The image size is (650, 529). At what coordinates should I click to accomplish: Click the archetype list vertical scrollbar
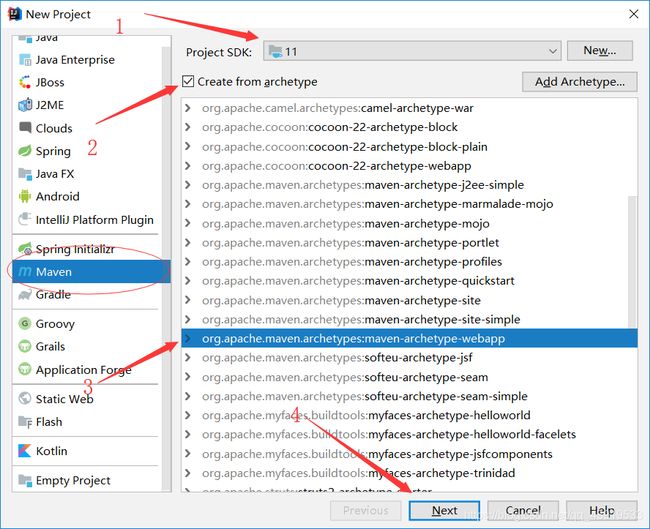click(633, 261)
